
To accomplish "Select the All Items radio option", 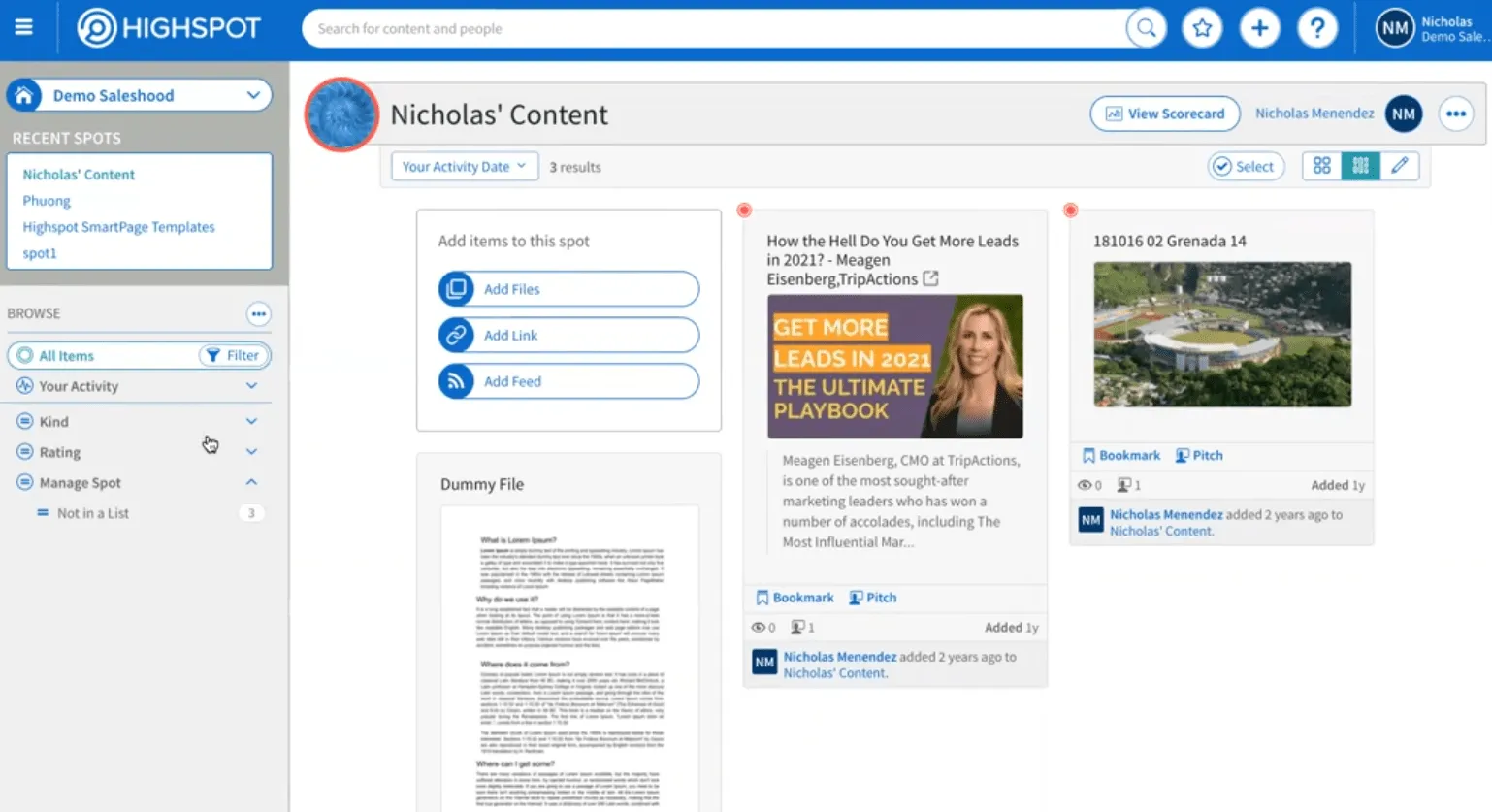I will tap(25, 355).
